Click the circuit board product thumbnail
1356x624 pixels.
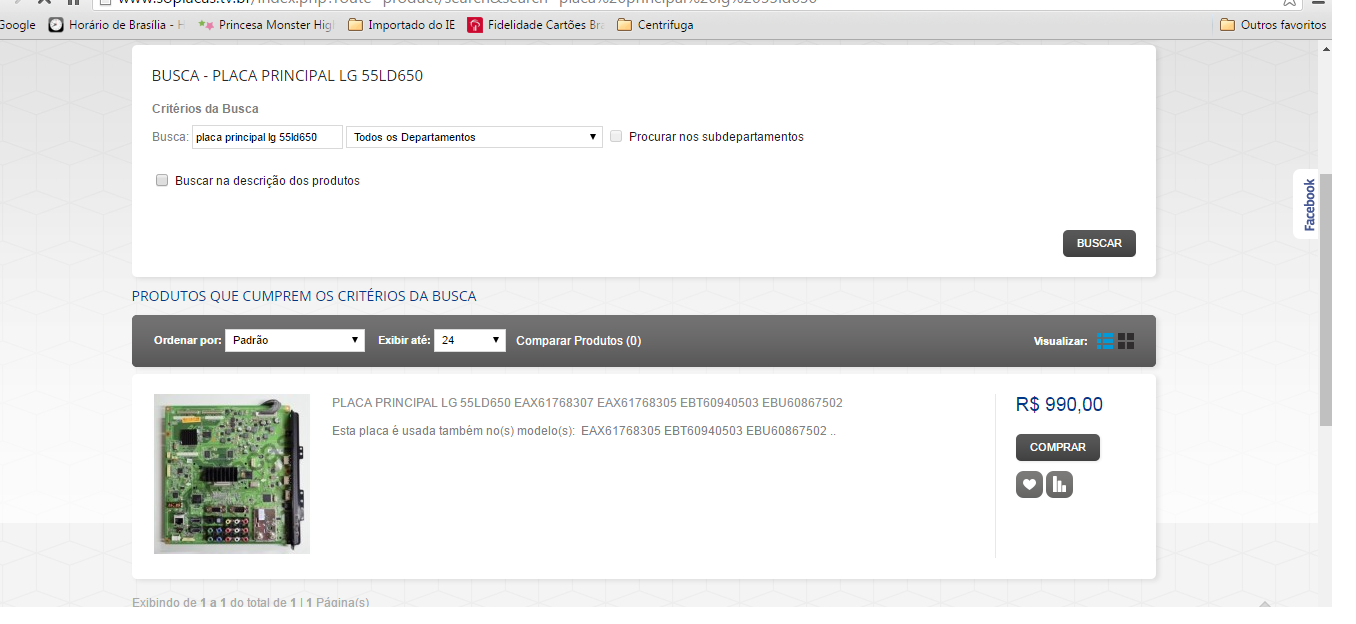click(x=232, y=474)
